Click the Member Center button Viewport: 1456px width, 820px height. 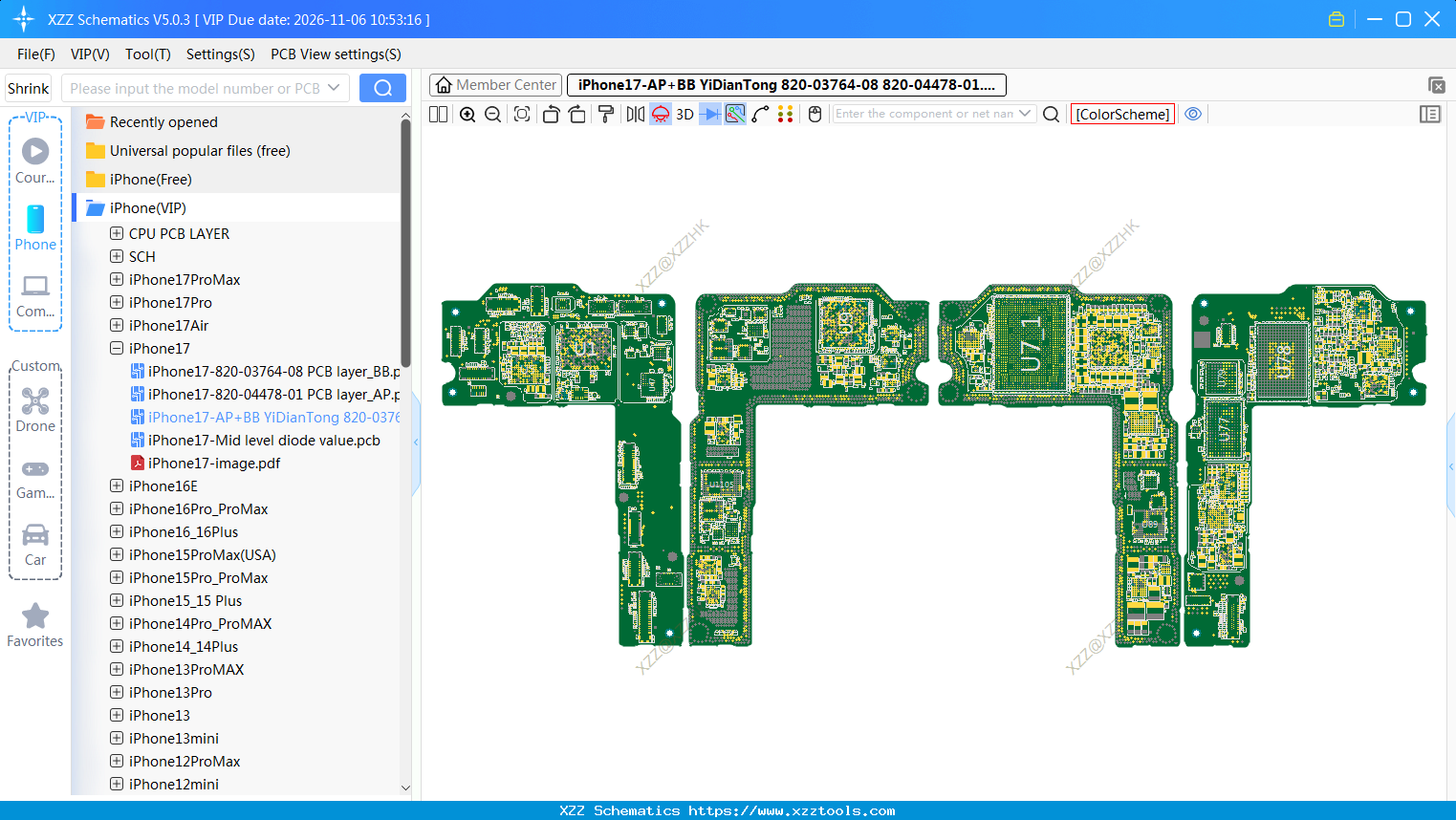coord(495,85)
